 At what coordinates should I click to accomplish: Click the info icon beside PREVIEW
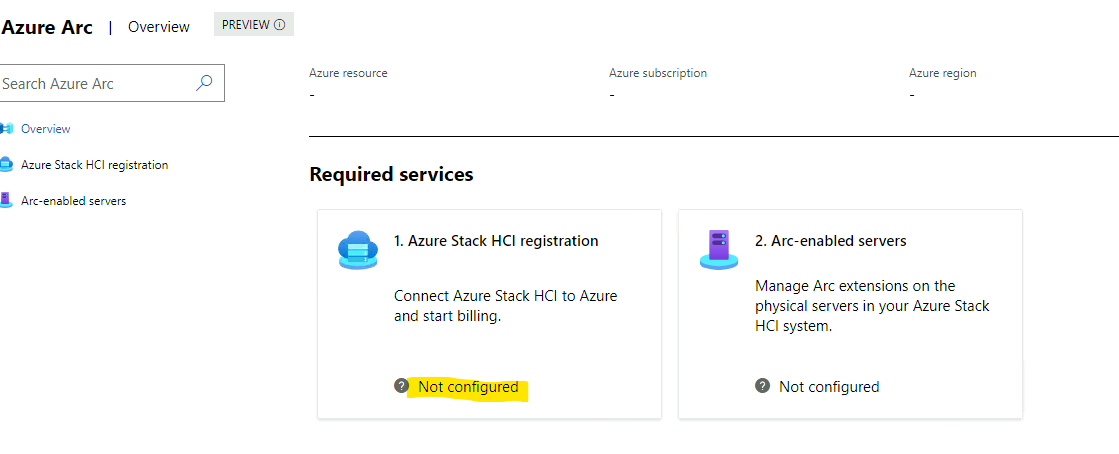click(280, 24)
